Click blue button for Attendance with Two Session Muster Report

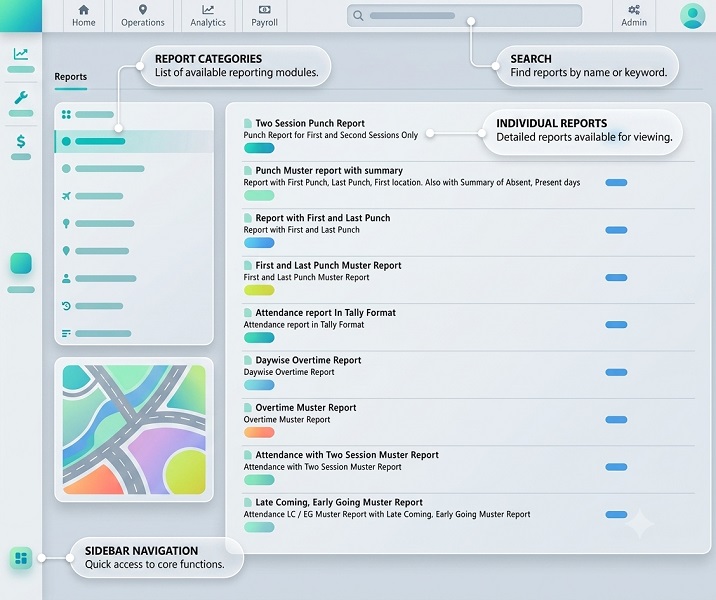(x=616, y=467)
